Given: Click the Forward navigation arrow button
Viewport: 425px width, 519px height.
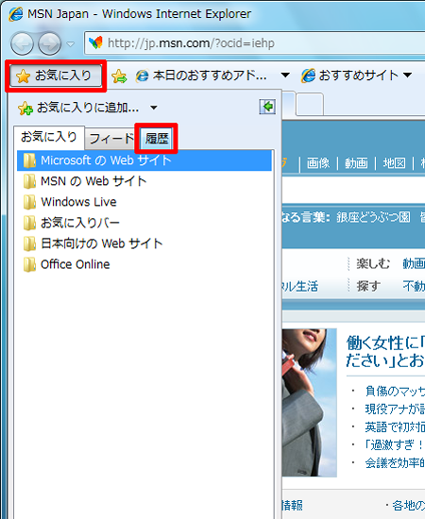Looking at the screenshot, I should click(x=50, y=44).
